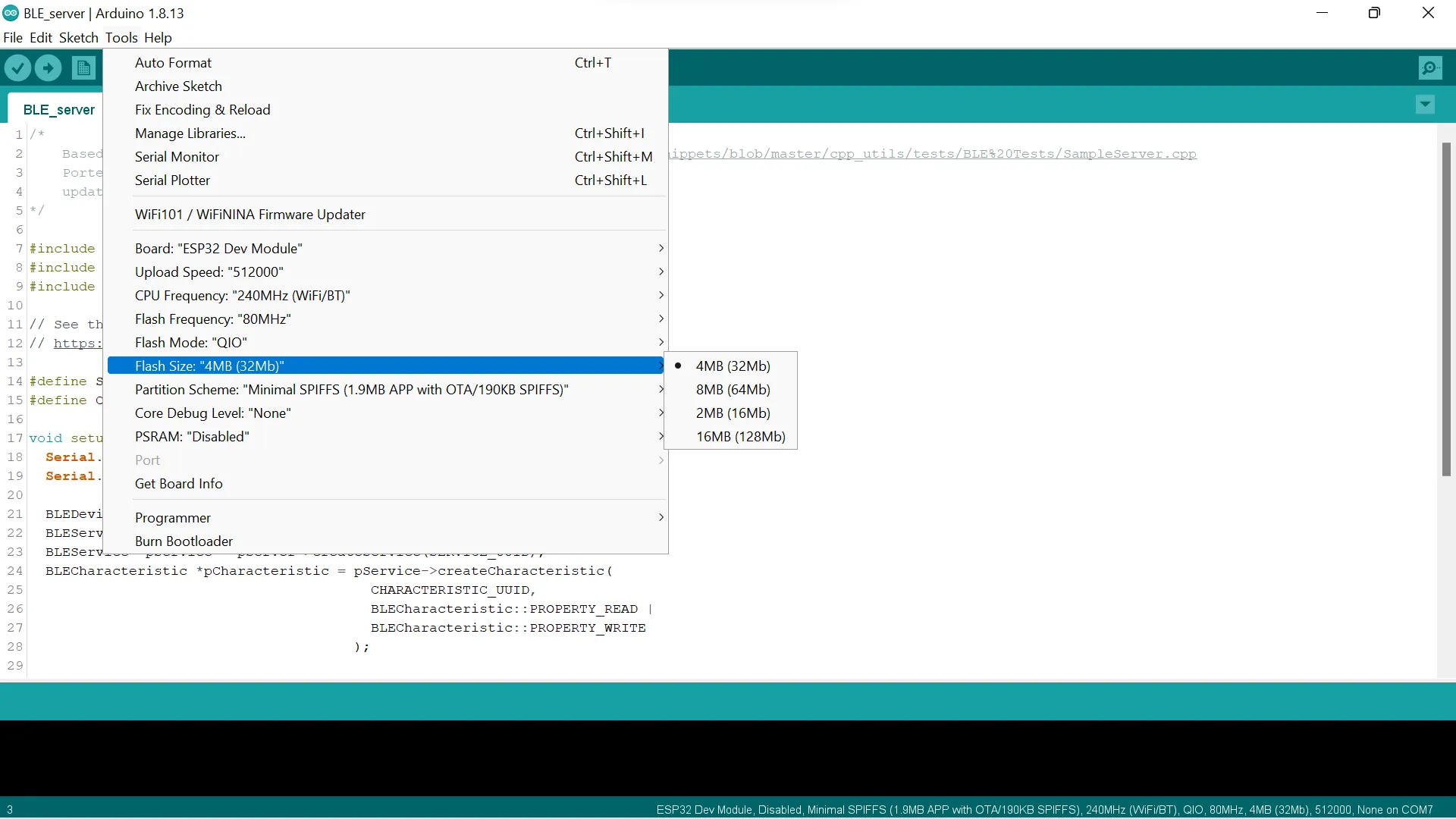Click the Upload arrow icon
The image size is (1456, 819).
coord(48,68)
